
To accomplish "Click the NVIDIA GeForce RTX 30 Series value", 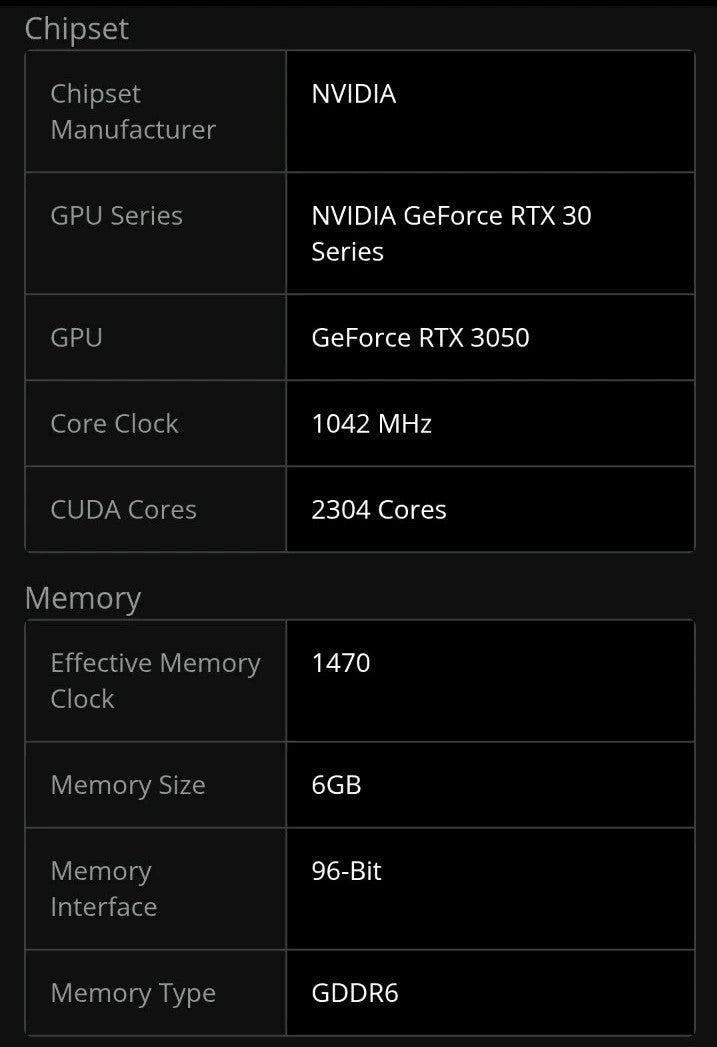I will [451, 233].
